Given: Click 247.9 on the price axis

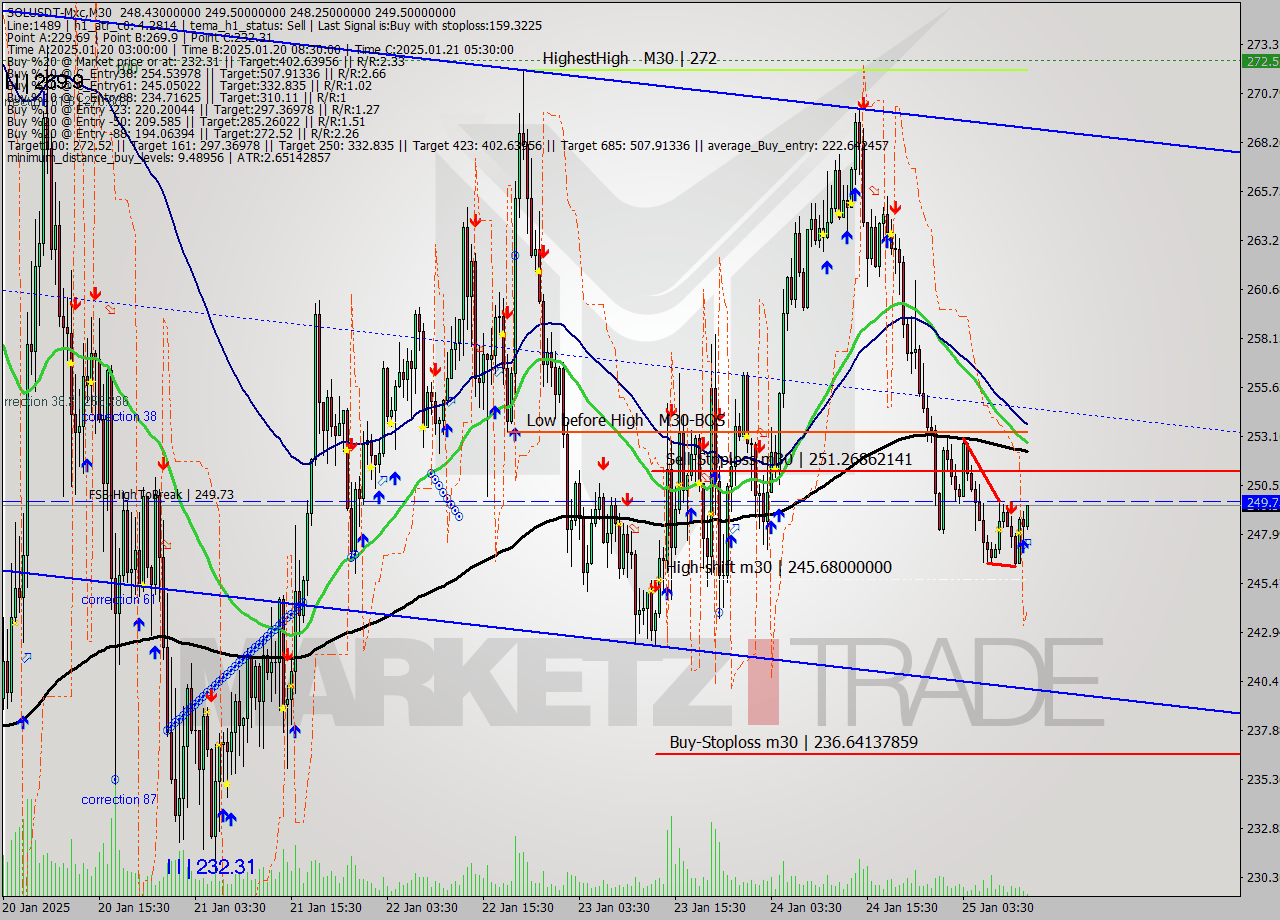Looking at the screenshot, I should (x=1263, y=534).
